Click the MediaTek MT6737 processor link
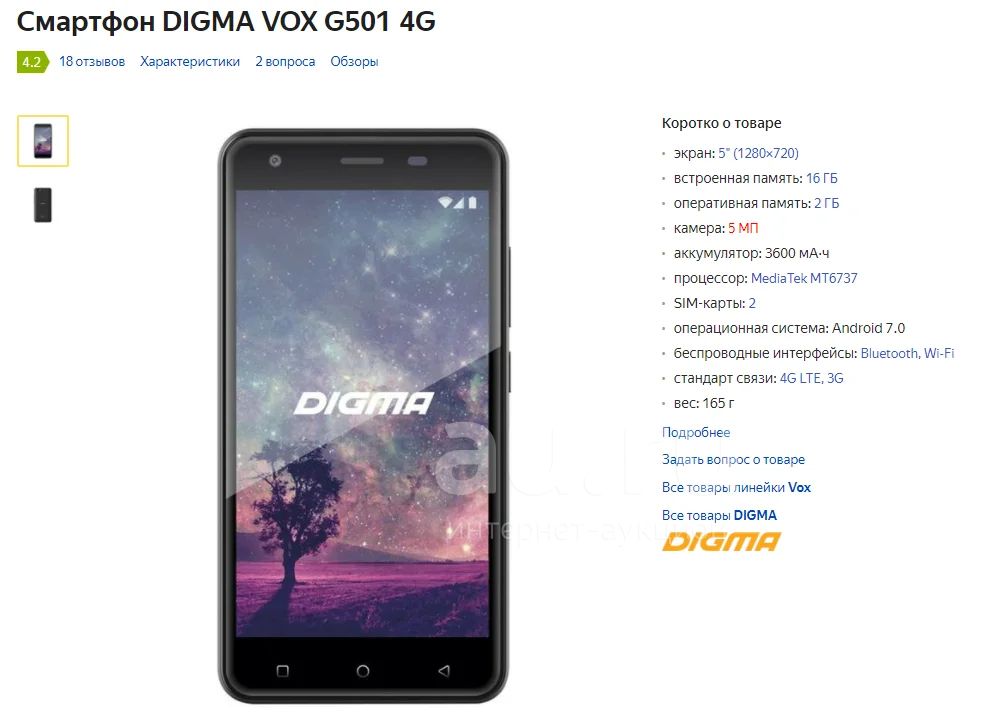991x728 pixels. tap(804, 278)
